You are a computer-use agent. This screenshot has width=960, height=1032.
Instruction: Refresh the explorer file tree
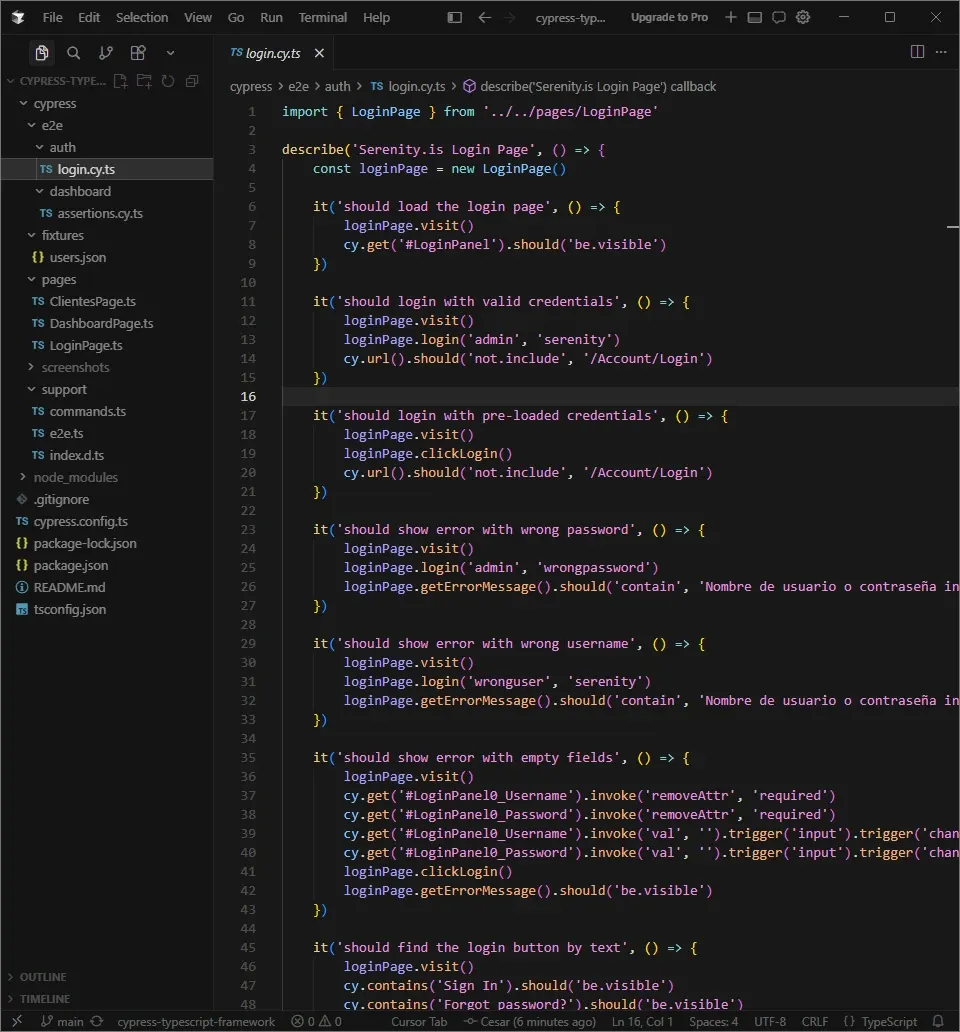click(168, 81)
